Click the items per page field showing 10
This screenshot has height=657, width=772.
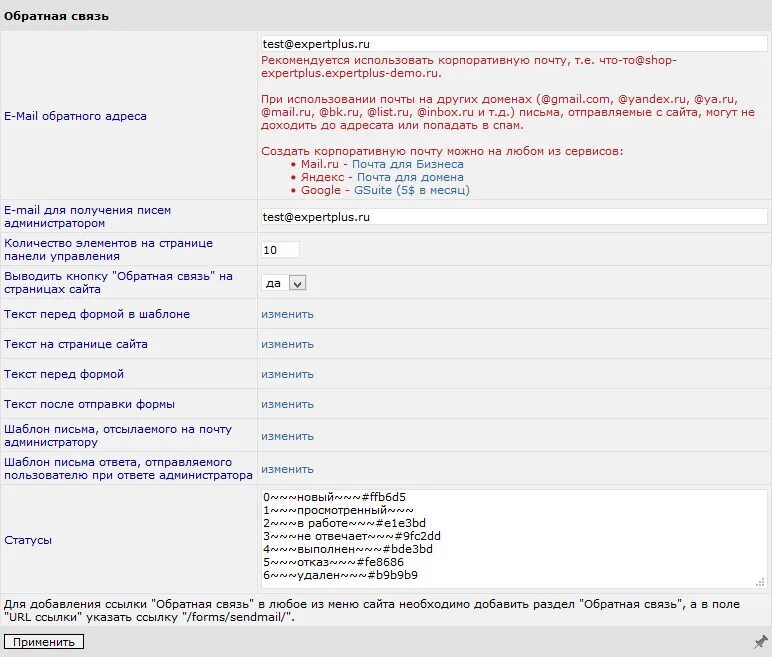point(280,250)
